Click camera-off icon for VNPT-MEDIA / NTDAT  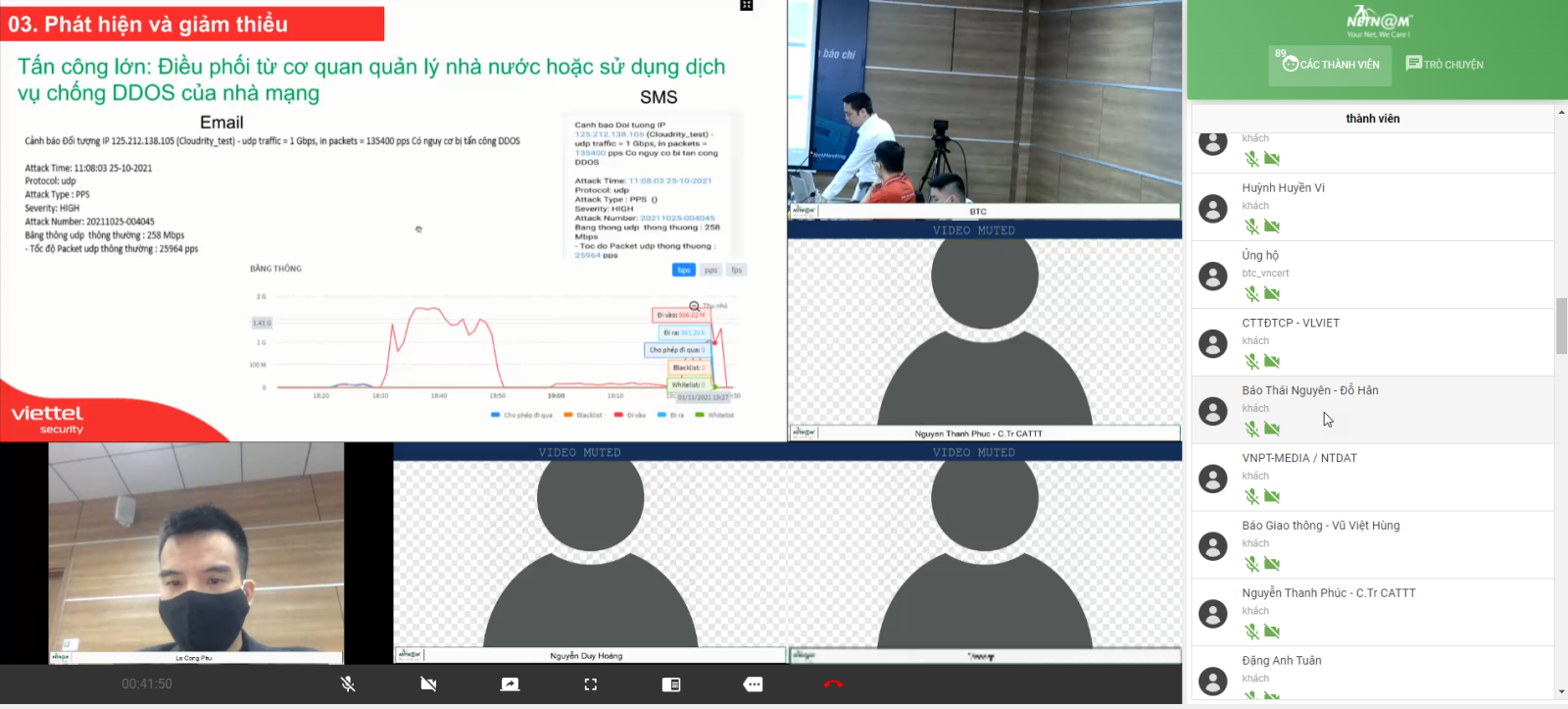coord(1272,497)
